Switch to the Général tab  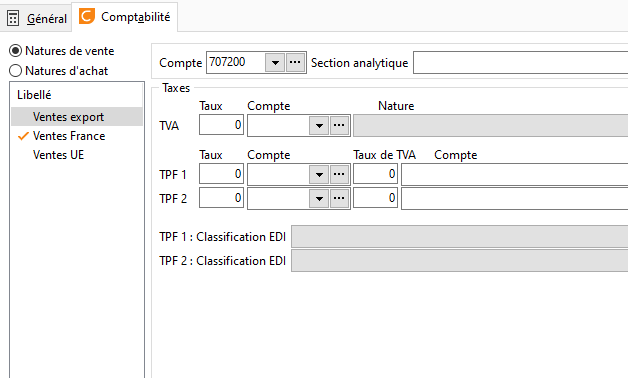tap(36, 18)
